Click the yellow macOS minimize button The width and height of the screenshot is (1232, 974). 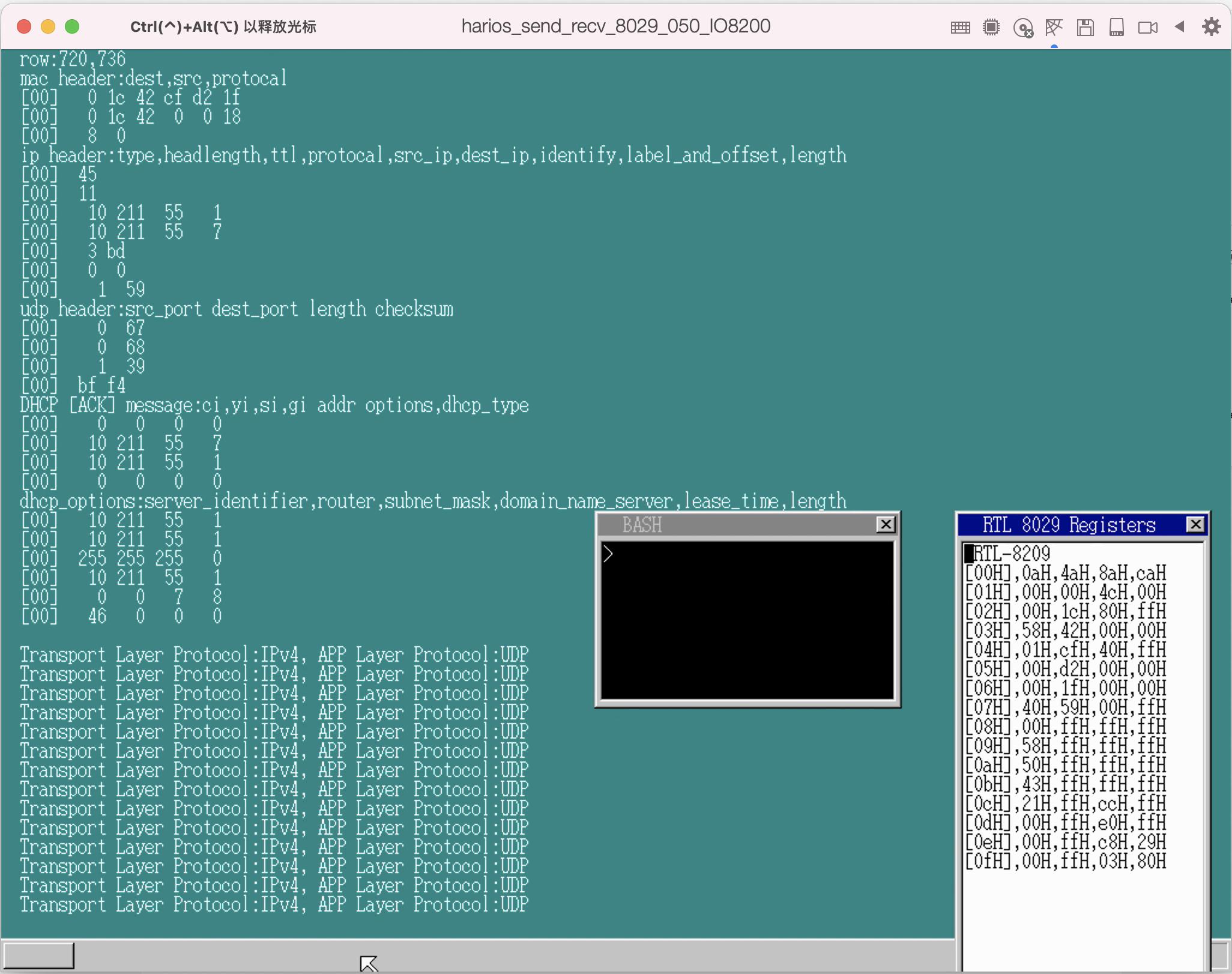48,26
